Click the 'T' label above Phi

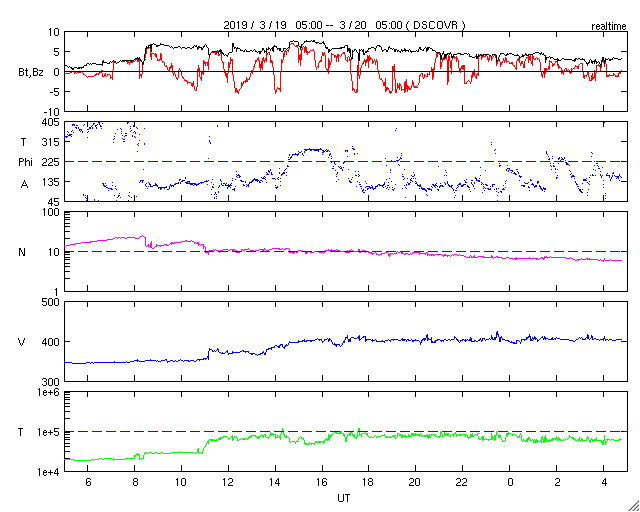(24, 142)
